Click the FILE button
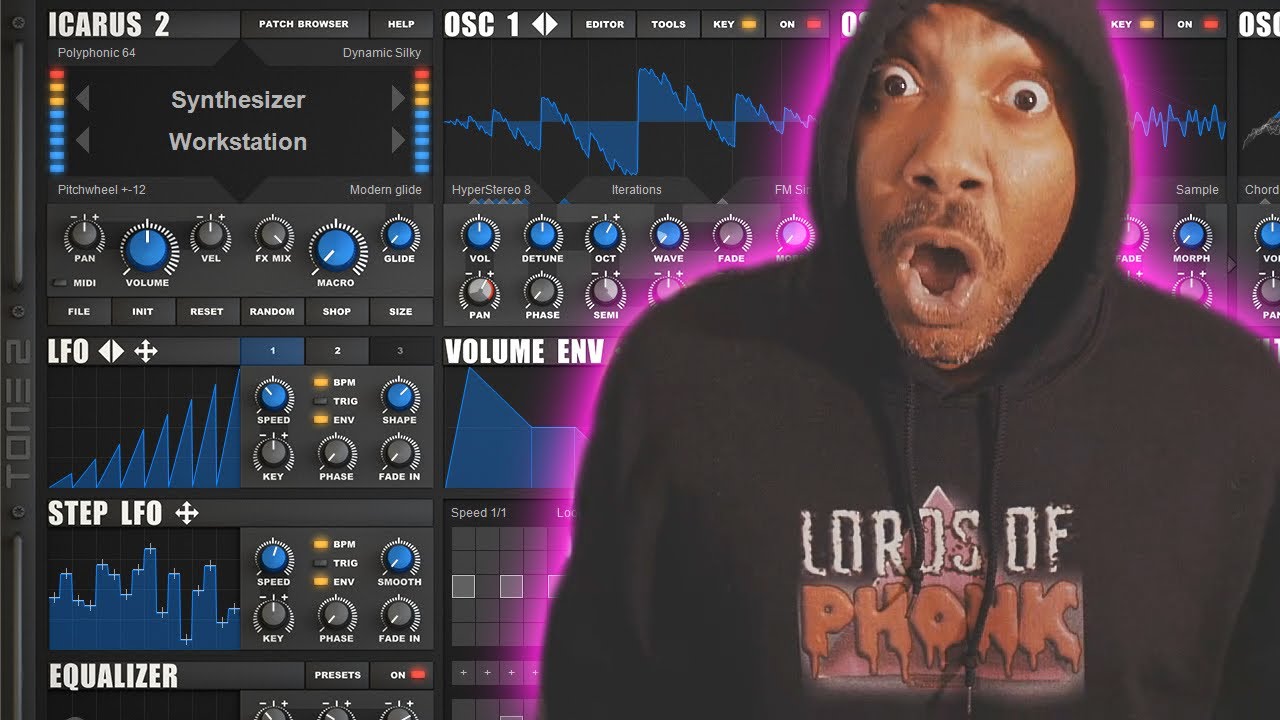 (79, 311)
